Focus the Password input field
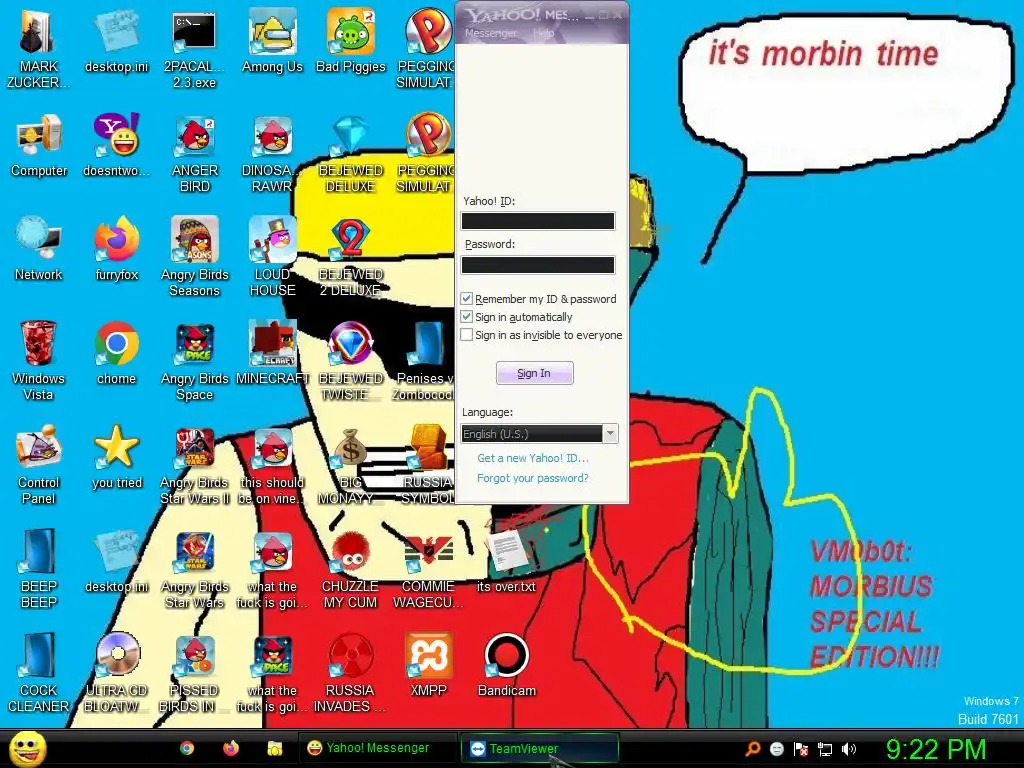 click(x=537, y=264)
